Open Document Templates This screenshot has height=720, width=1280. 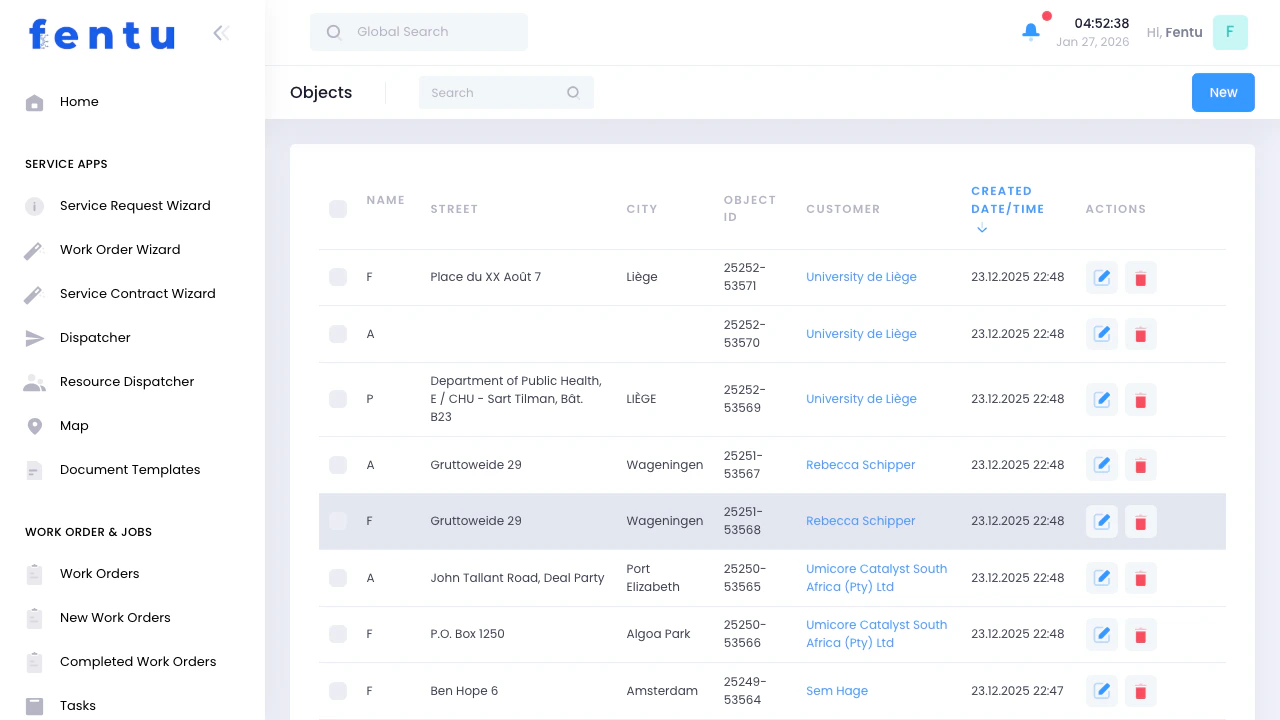tap(130, 469)
